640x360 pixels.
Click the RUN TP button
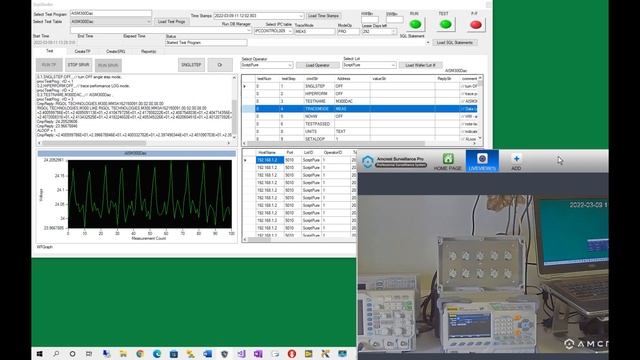[x=49, y=65]
